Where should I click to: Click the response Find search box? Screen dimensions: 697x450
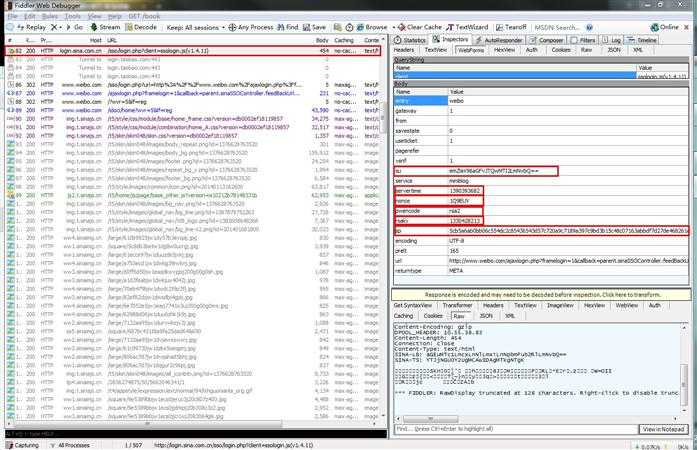(516, 429)
